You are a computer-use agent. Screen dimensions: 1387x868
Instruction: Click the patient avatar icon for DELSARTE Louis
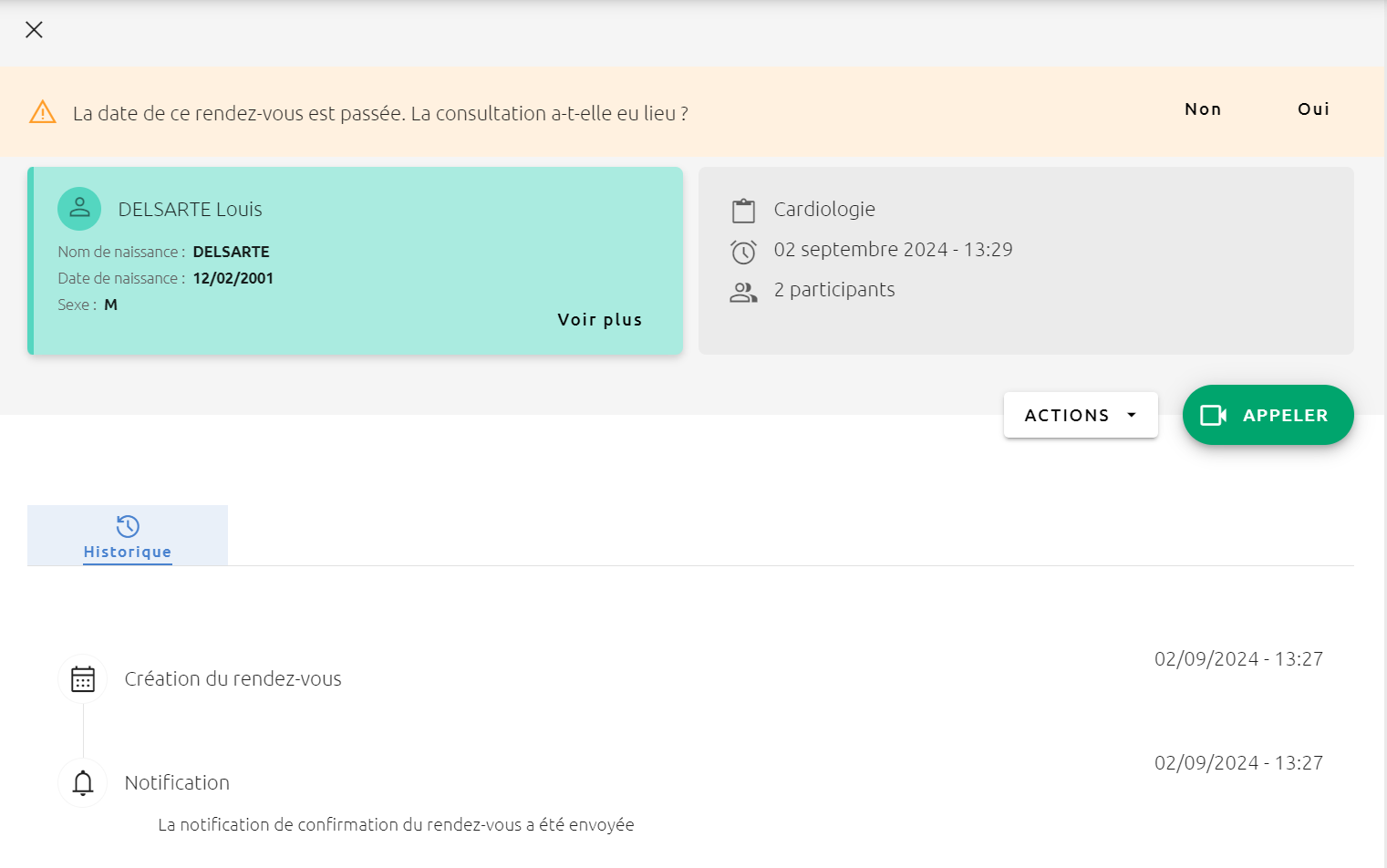pos(79,209)
